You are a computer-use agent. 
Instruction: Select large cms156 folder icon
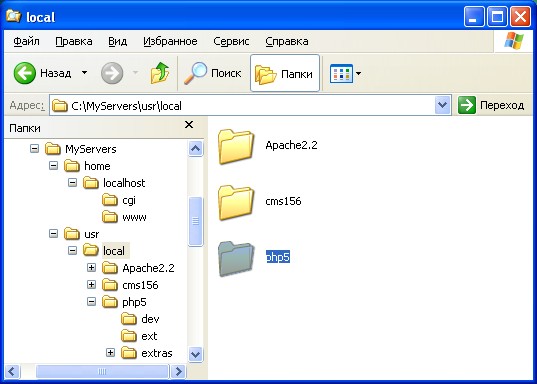(236, 202)
